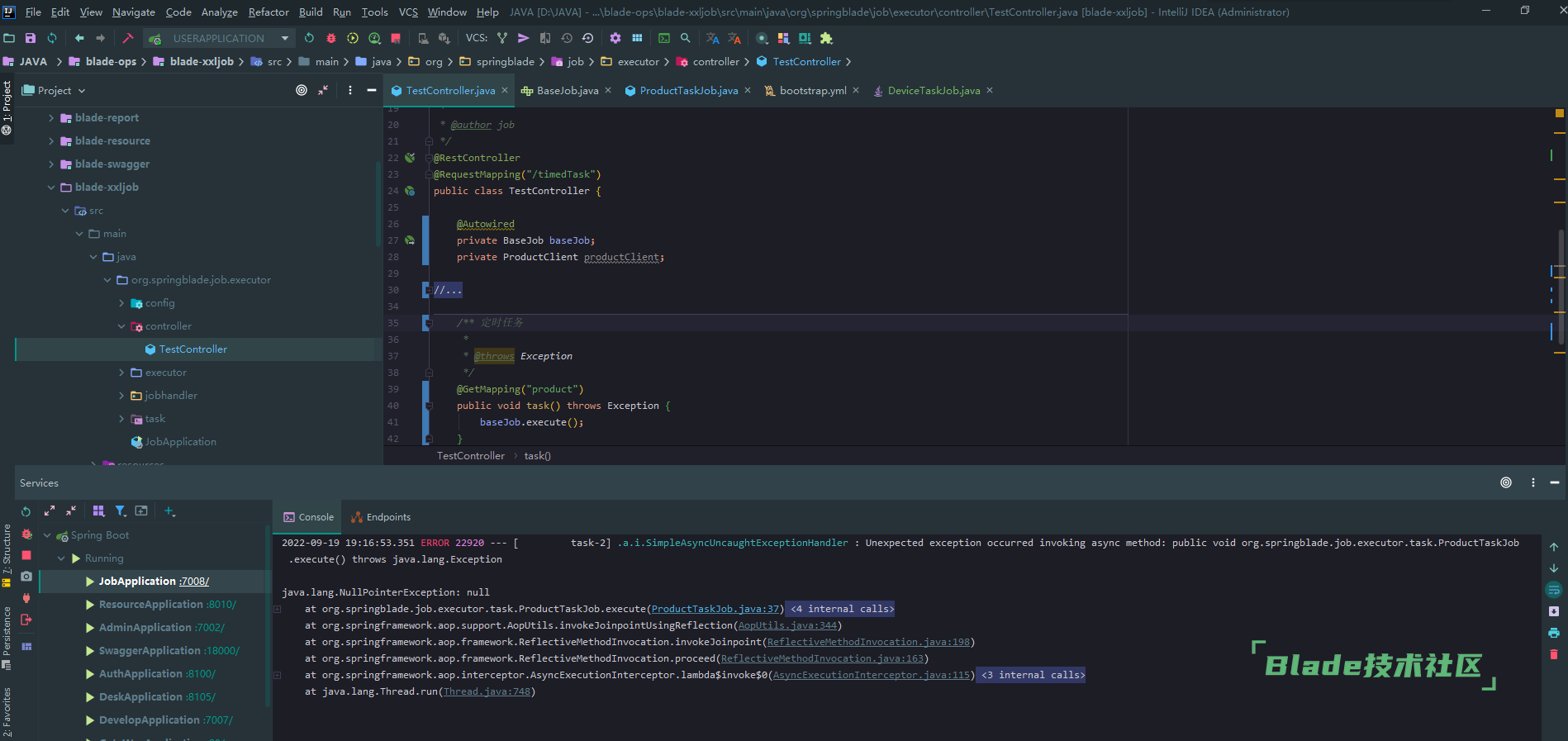
Task: Open the Refactor menu
Action: point(268,12)
